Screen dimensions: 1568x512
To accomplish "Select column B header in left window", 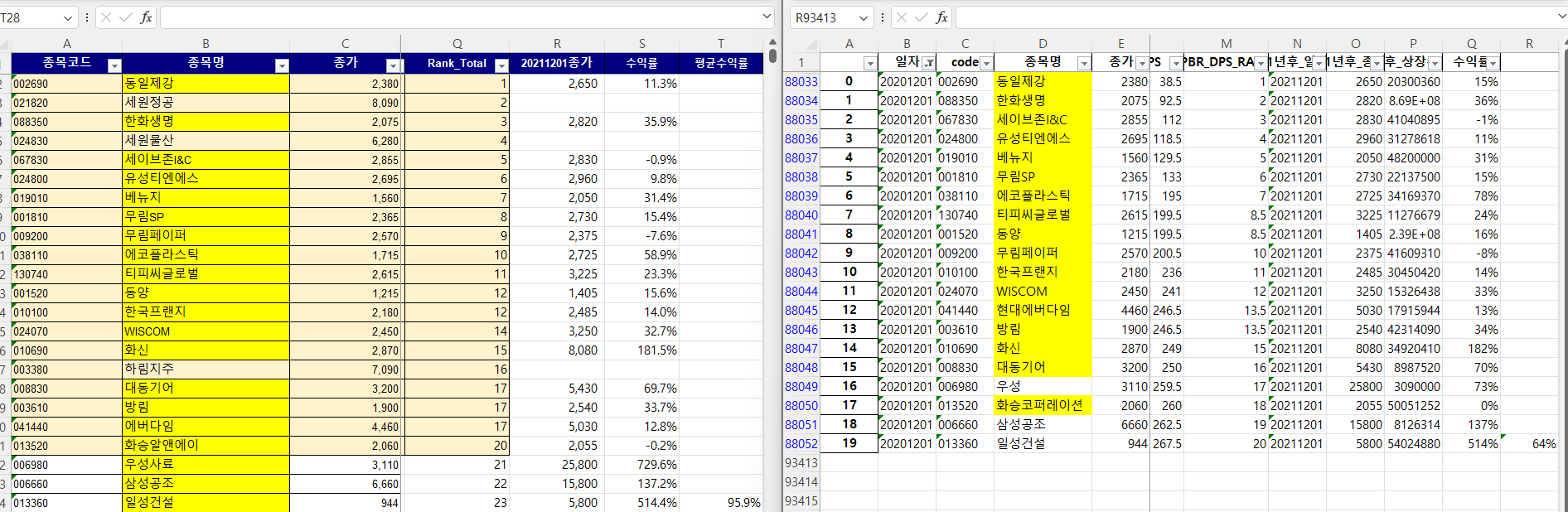I will pyautogui.click(x=206, y=44).
